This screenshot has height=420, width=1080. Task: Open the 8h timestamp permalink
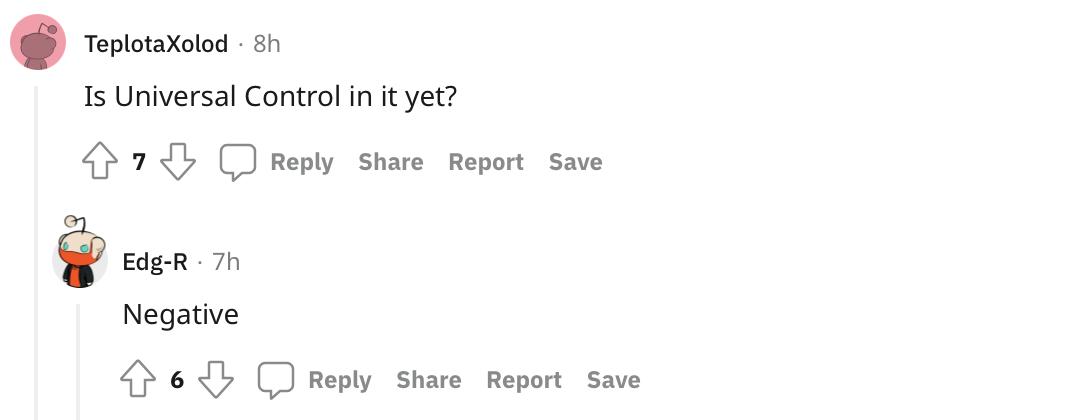267,44
